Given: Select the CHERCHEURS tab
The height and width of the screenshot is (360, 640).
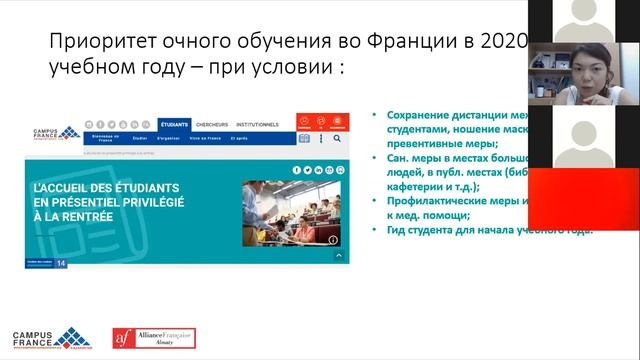Looking at the screenshot, I should pos(212,124).
